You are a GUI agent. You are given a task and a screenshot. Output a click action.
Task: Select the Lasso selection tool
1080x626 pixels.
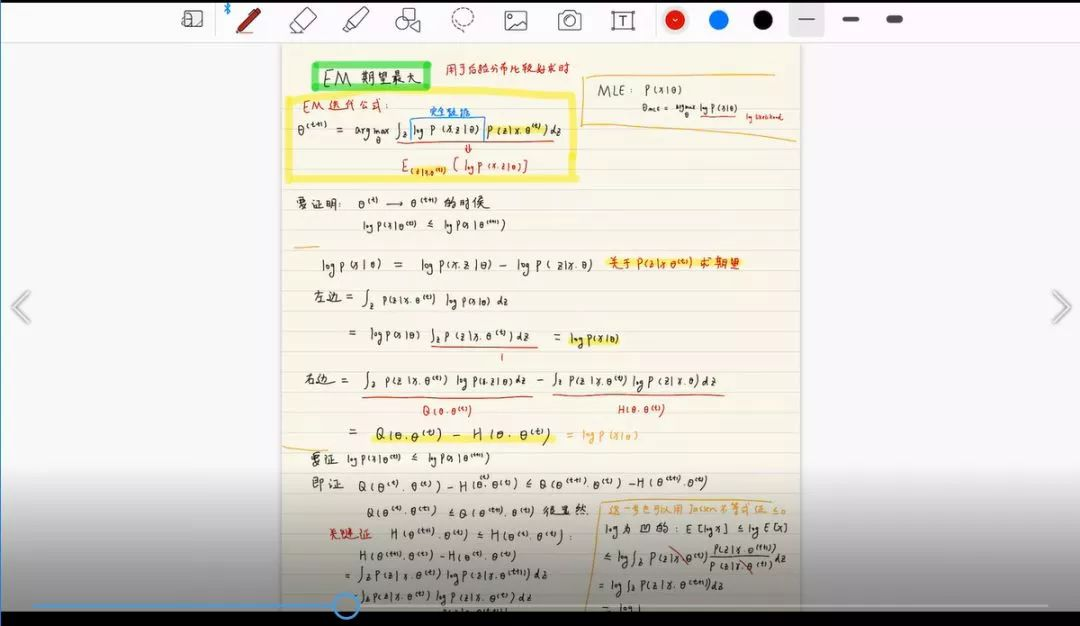pyautogui.click(x=463, y=19)
